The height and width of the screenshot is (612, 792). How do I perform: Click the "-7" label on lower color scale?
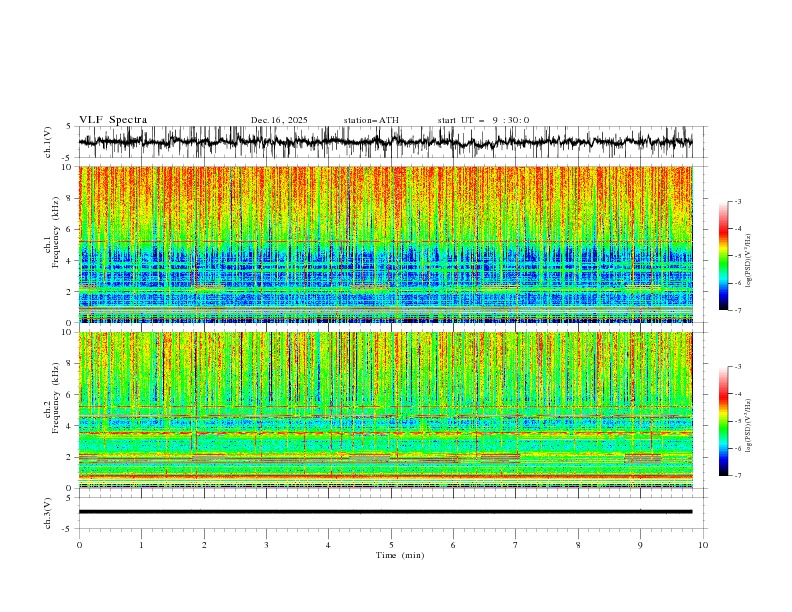[x=738, y=475]
